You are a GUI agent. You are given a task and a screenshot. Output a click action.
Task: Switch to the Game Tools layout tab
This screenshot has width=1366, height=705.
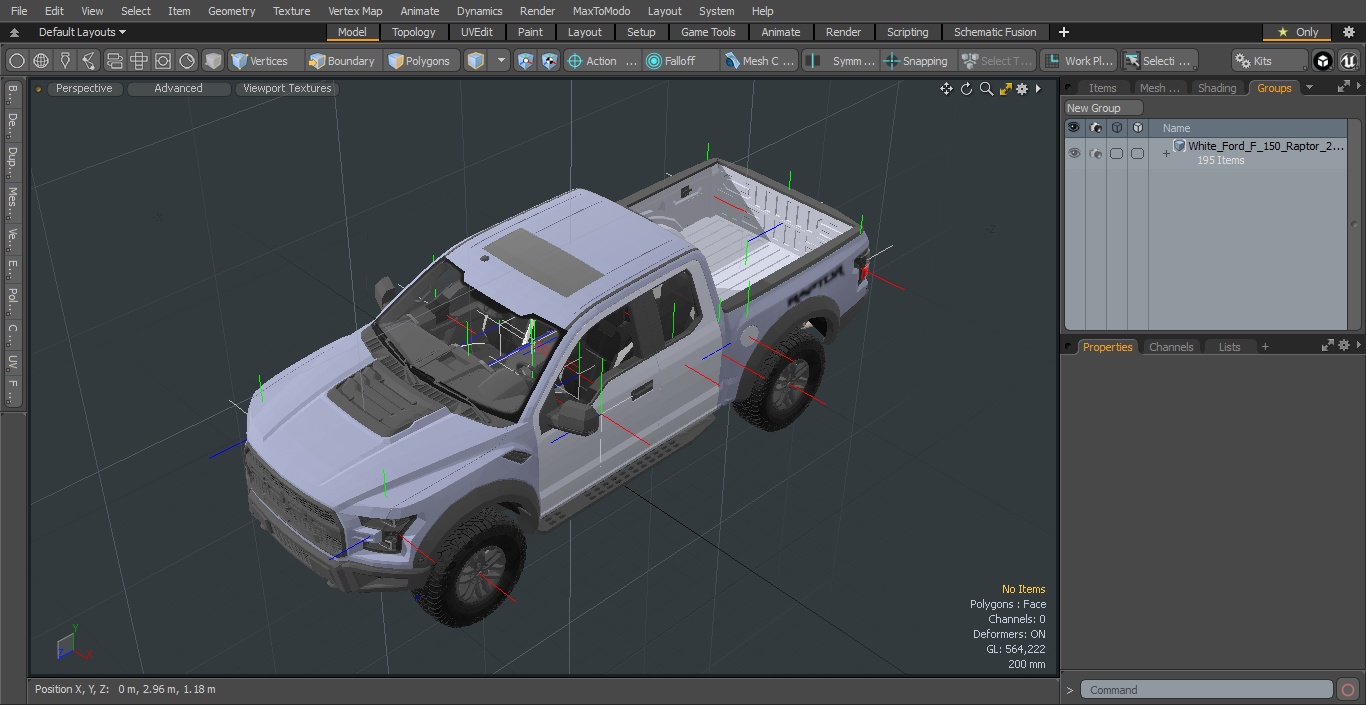708,32
